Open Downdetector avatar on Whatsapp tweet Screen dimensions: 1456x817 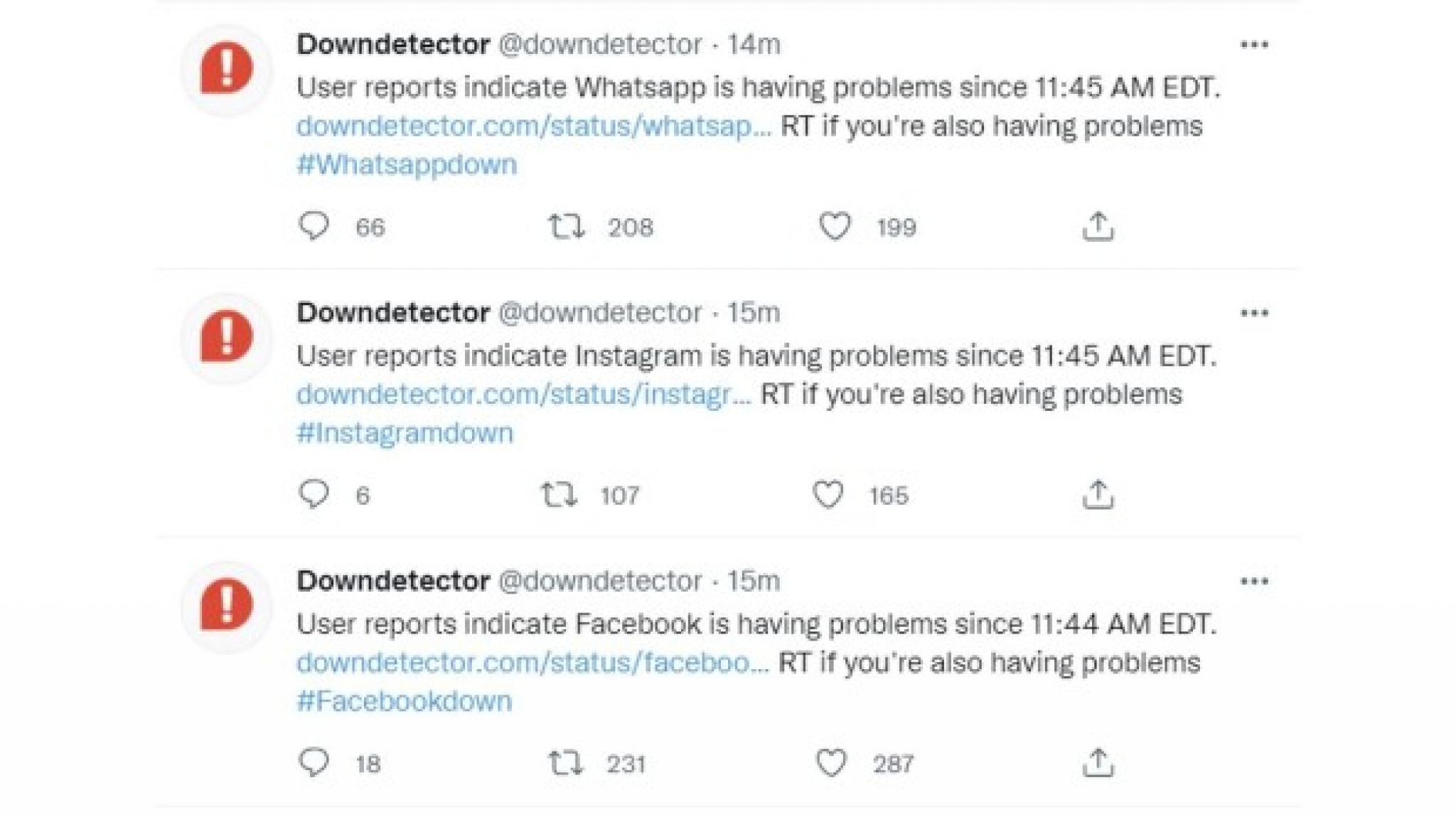pyautogui.click(x=226, y=69)
